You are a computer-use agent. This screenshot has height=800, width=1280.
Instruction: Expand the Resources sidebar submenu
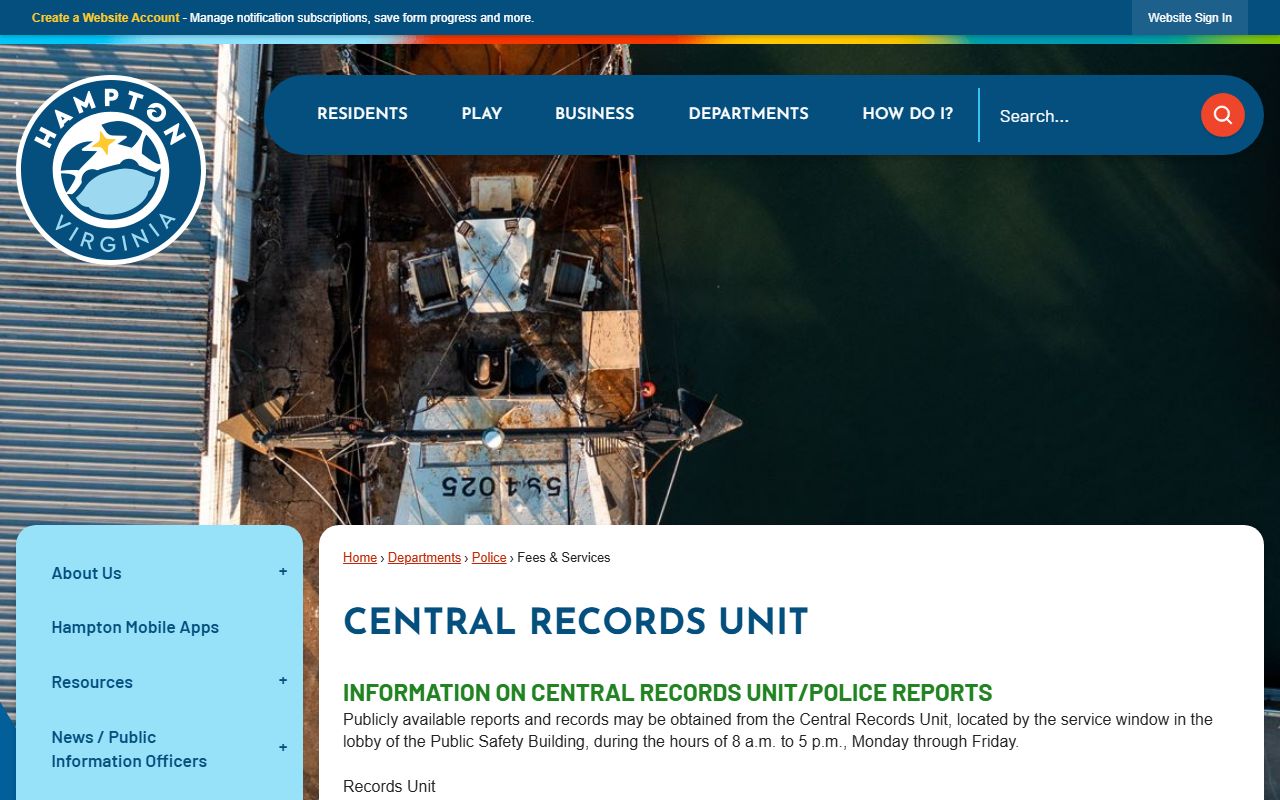[283, 681]
